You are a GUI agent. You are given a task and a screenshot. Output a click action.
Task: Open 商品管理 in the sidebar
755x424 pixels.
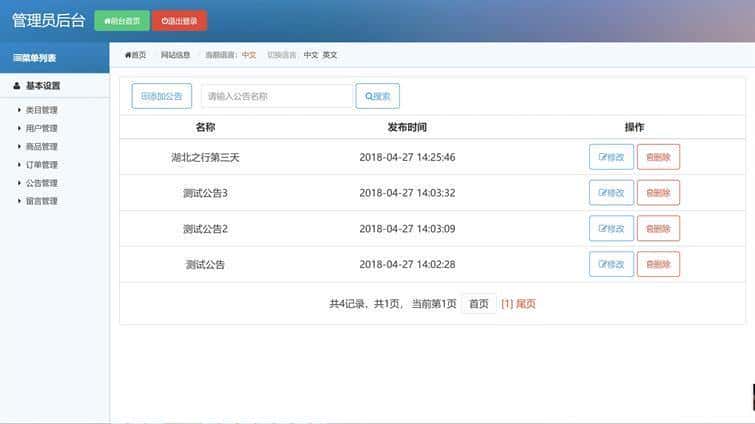(41, 147)
